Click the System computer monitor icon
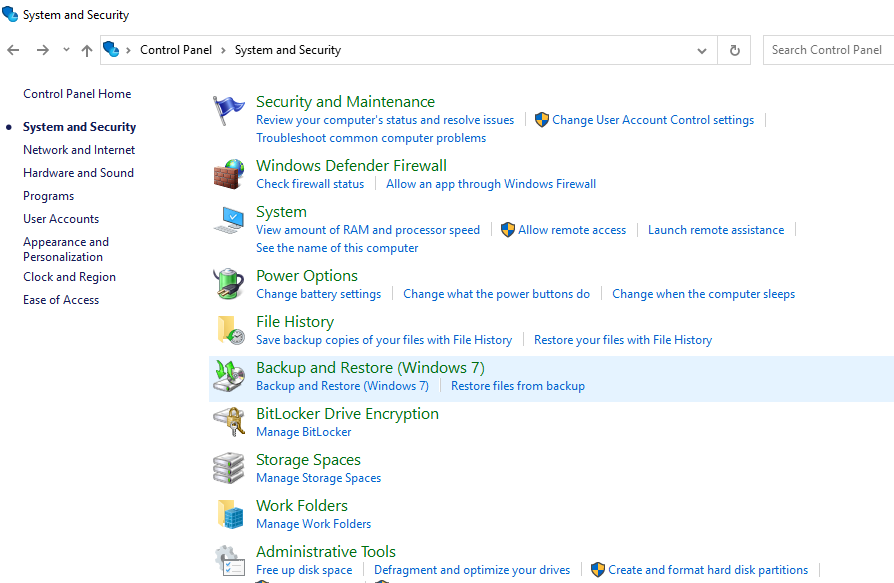Screen dimensions: 894x583 229,220
